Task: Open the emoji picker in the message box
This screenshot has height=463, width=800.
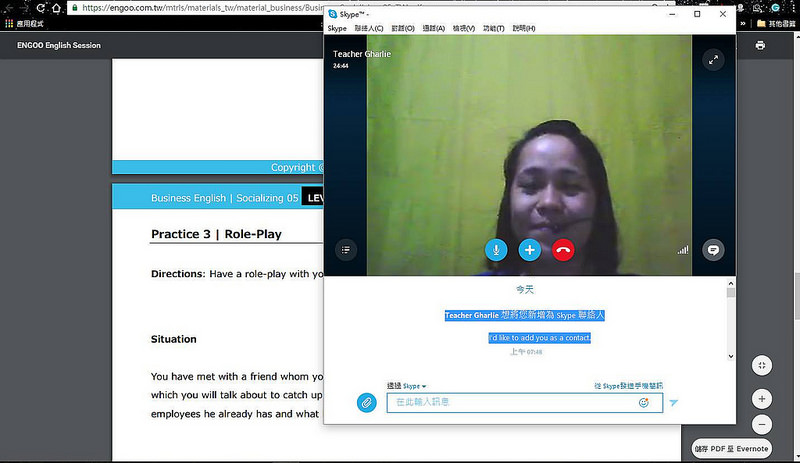Action: (x=644, y=402)
